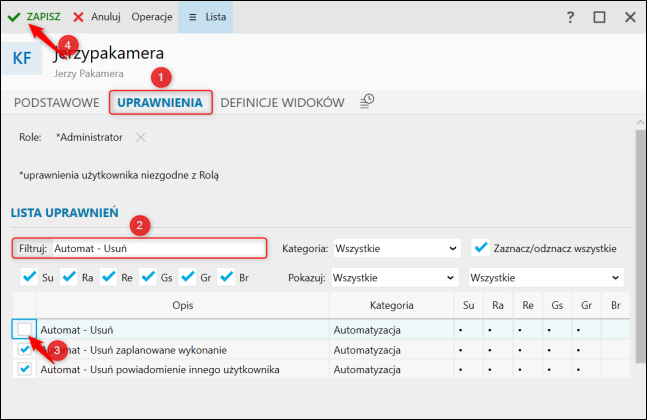Open help with the question mark icon
The width and height of the screenshot is (647, 420).
tap(570, 17)
